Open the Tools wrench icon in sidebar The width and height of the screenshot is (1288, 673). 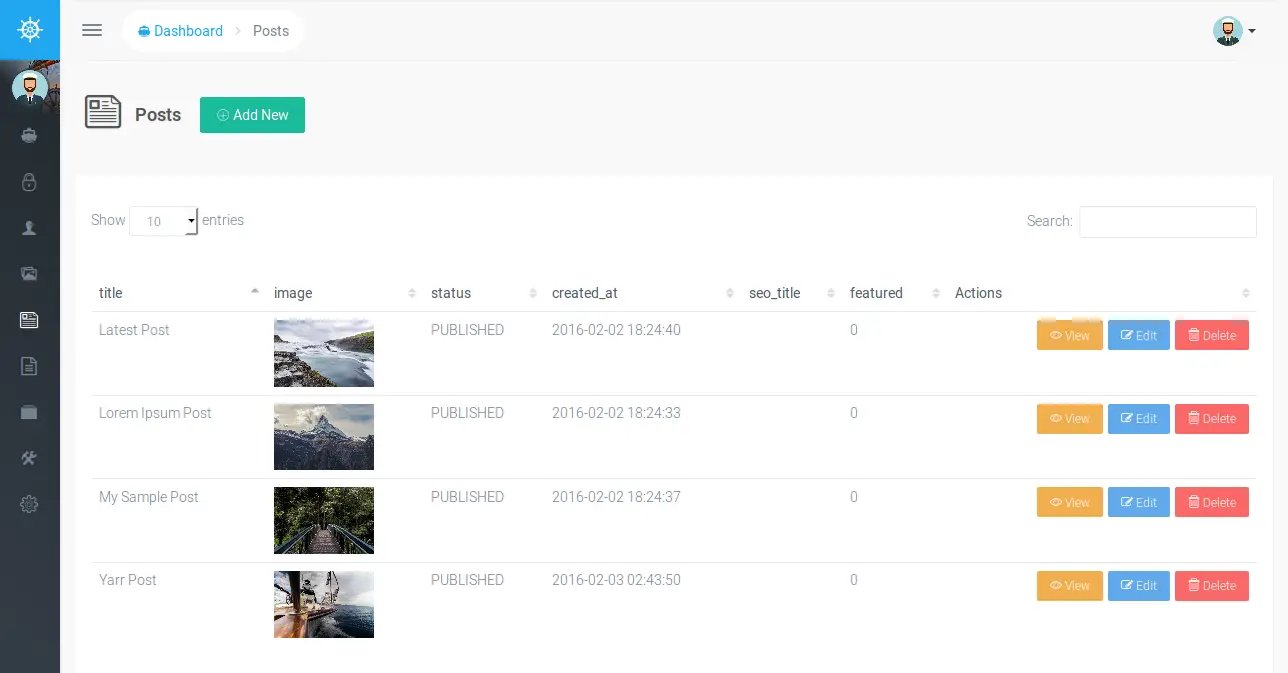pyautogui.click(x=29, y=458)
